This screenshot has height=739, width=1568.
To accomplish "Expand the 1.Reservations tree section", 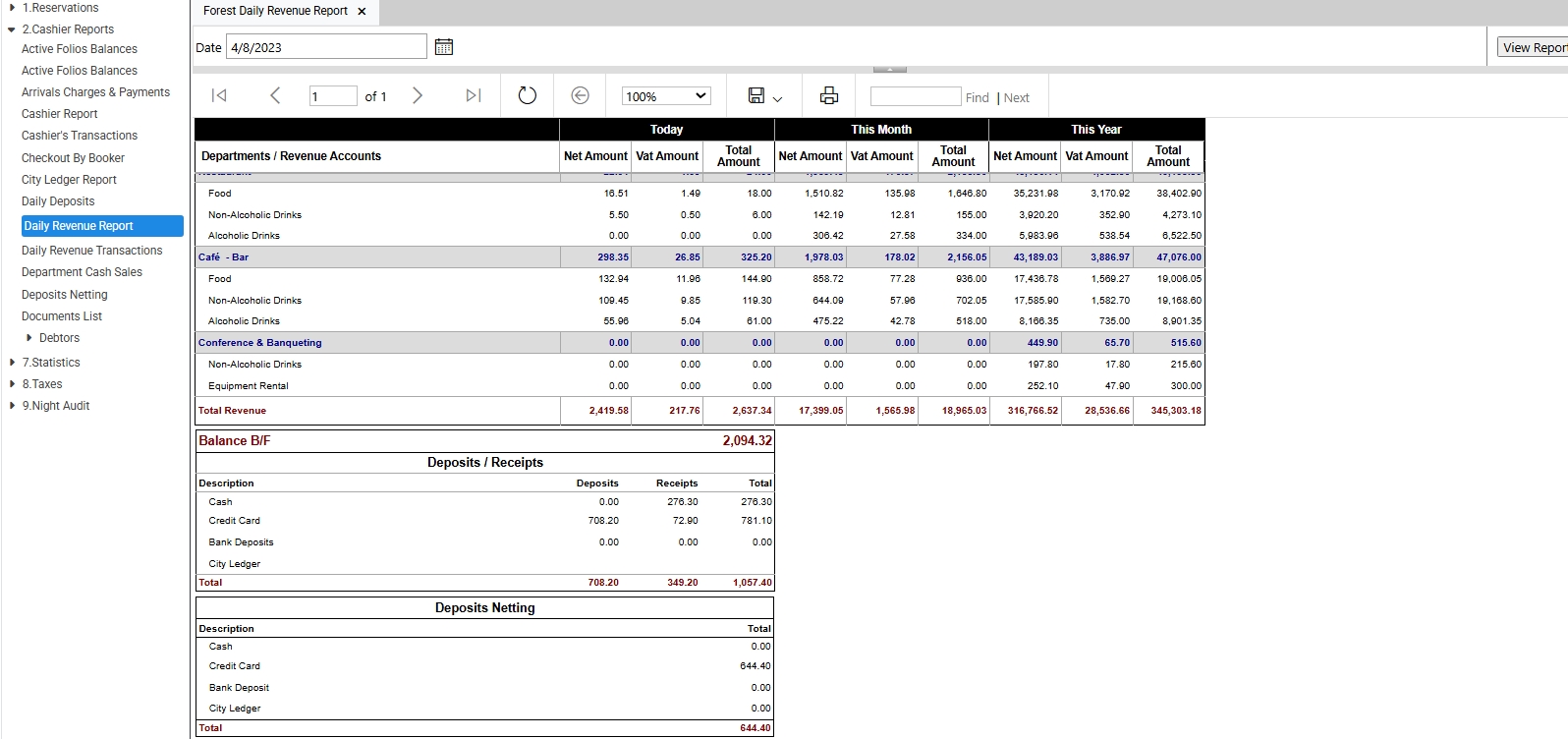I will pyautogui.click(x=12, y=8).
